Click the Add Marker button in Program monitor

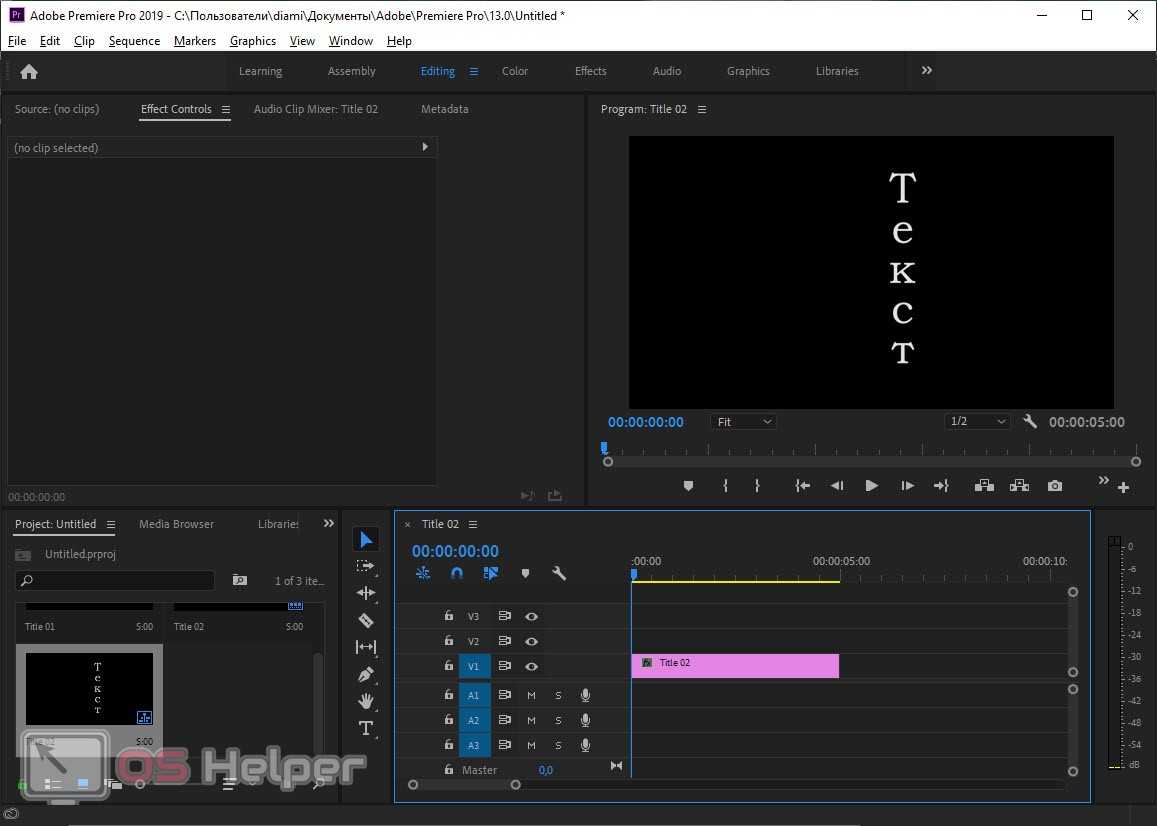(x=688, y=486)
